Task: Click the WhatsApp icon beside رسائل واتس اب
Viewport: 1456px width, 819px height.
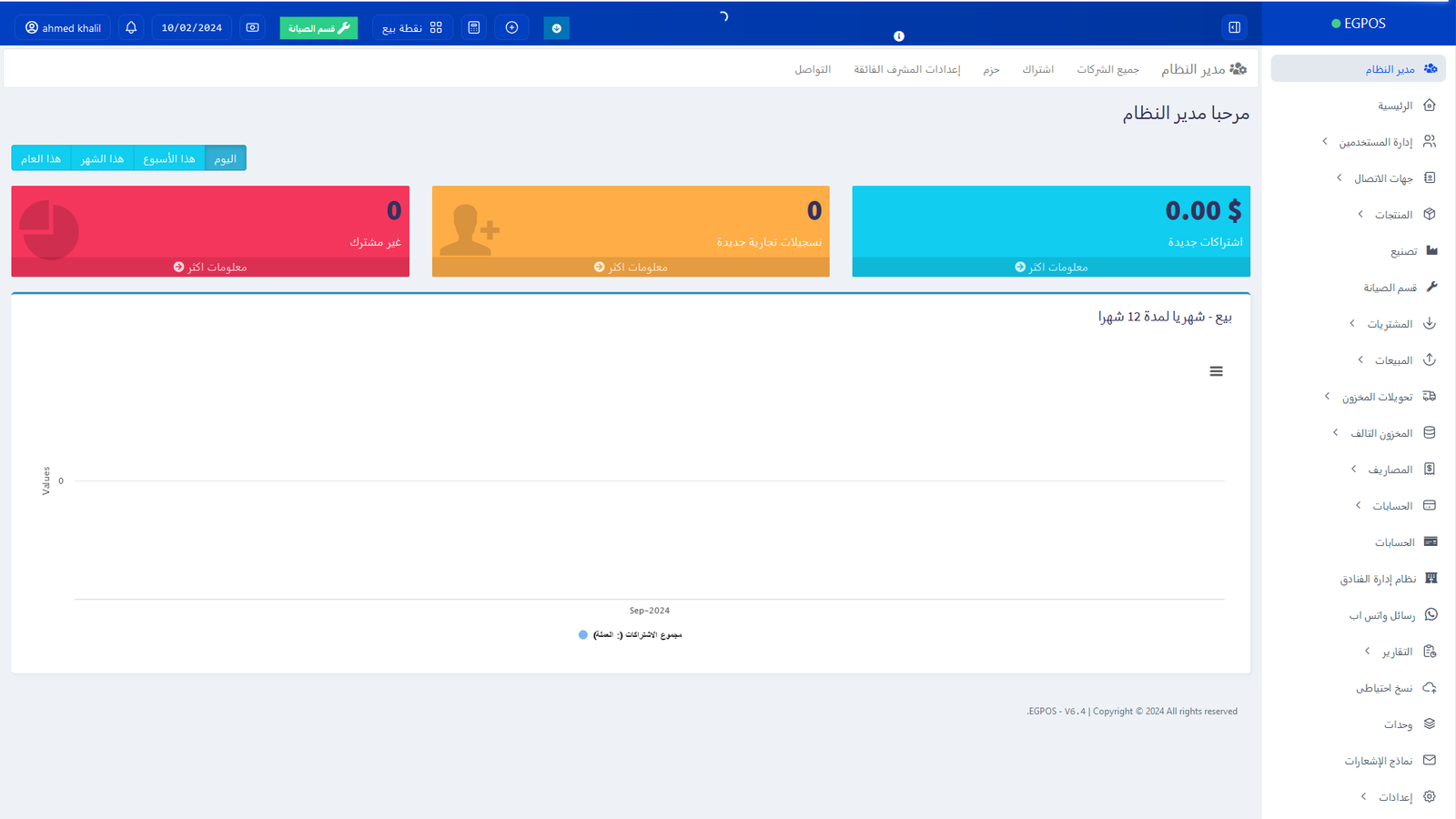Action: click(x=1431, y=614)
